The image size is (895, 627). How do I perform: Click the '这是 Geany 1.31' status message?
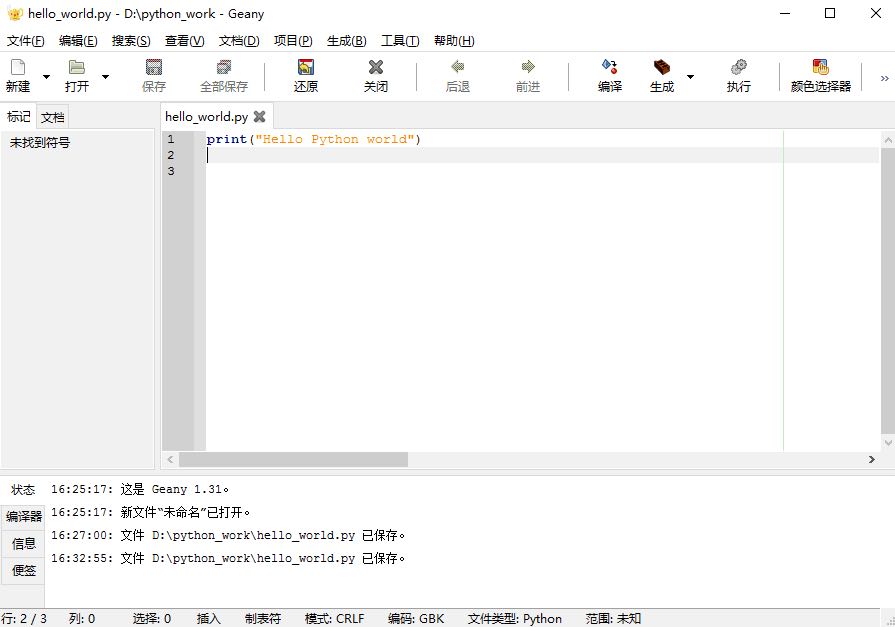140,489
